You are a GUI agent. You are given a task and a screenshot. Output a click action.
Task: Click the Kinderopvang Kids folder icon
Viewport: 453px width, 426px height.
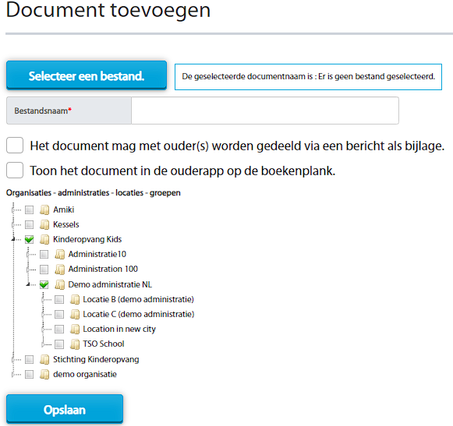(44, 239)
